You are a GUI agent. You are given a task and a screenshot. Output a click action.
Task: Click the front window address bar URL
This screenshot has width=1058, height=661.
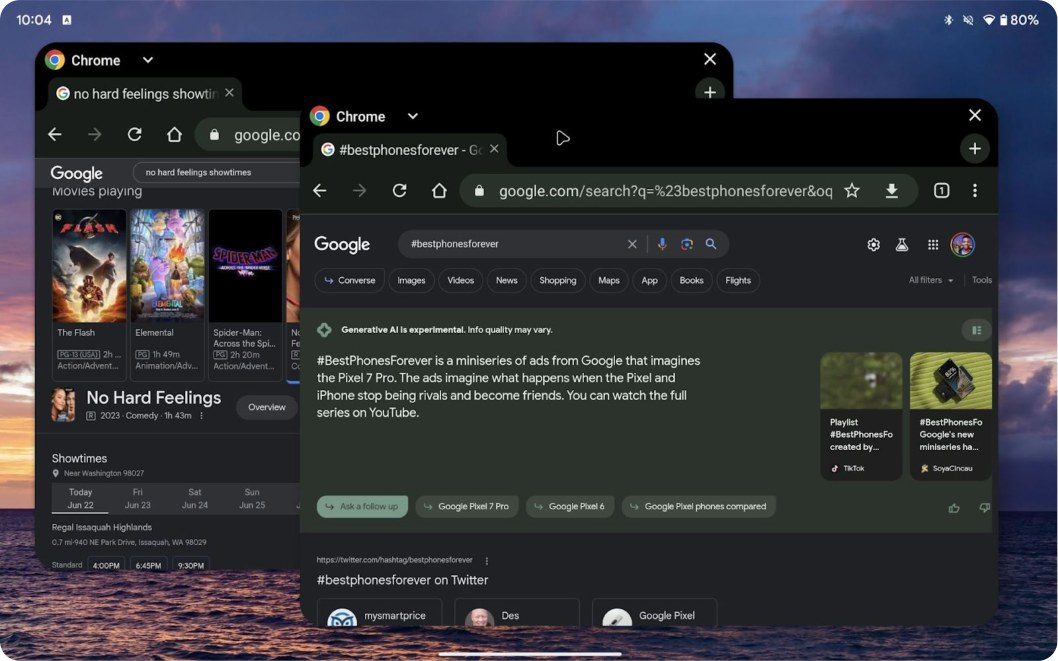tap(665, 191)
